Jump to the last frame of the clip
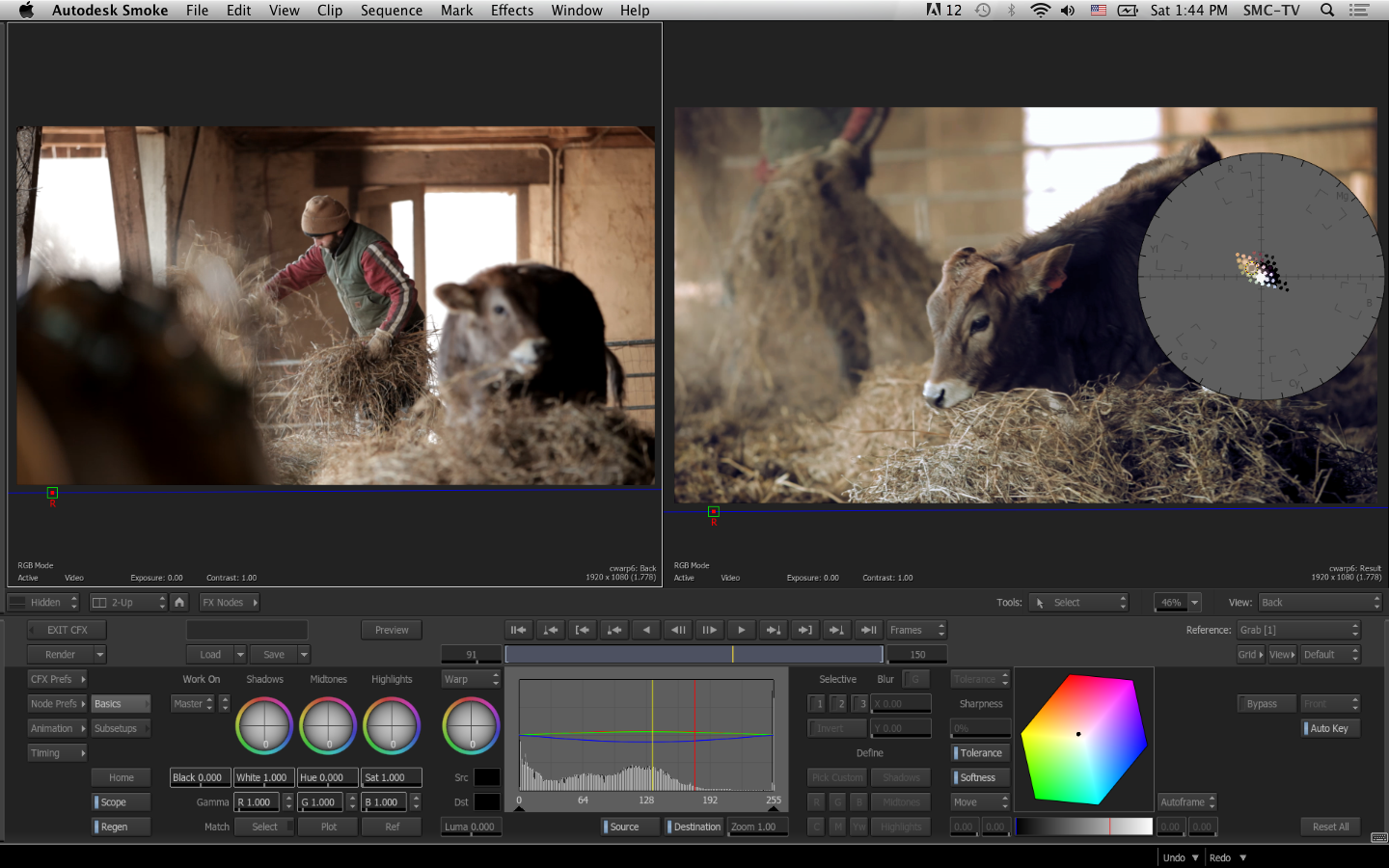The width and height of the screenshot is (1389, 868). click(x=868, y=630)
